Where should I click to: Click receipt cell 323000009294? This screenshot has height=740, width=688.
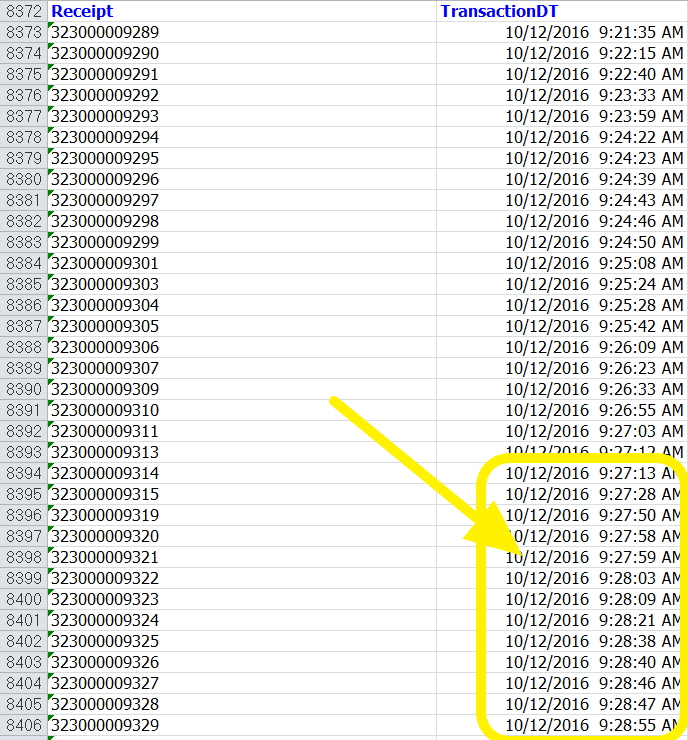pos(242,137)
